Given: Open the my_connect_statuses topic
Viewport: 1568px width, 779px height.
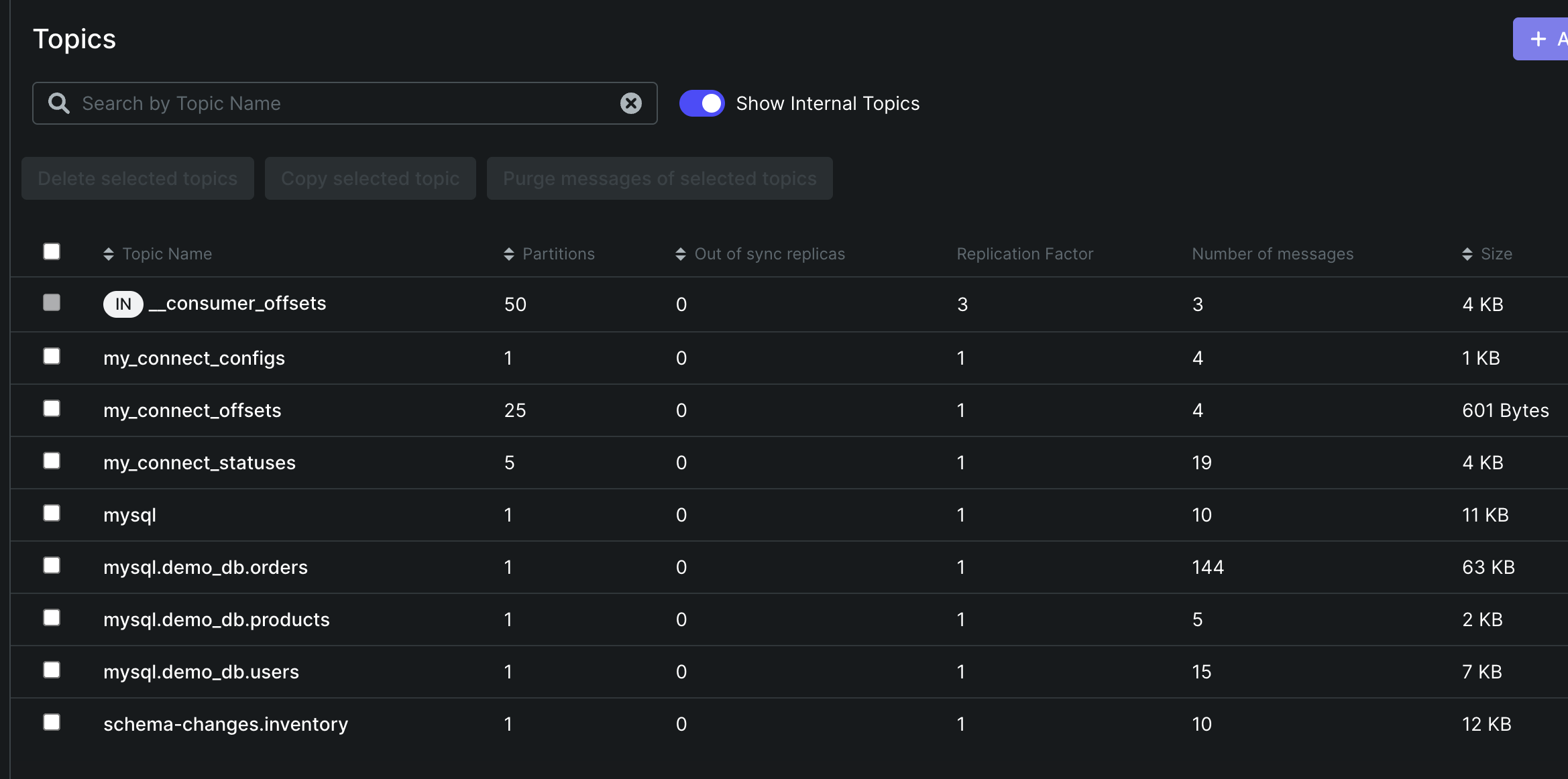Looking at the screenshot, I should click(x=199, y=463).
